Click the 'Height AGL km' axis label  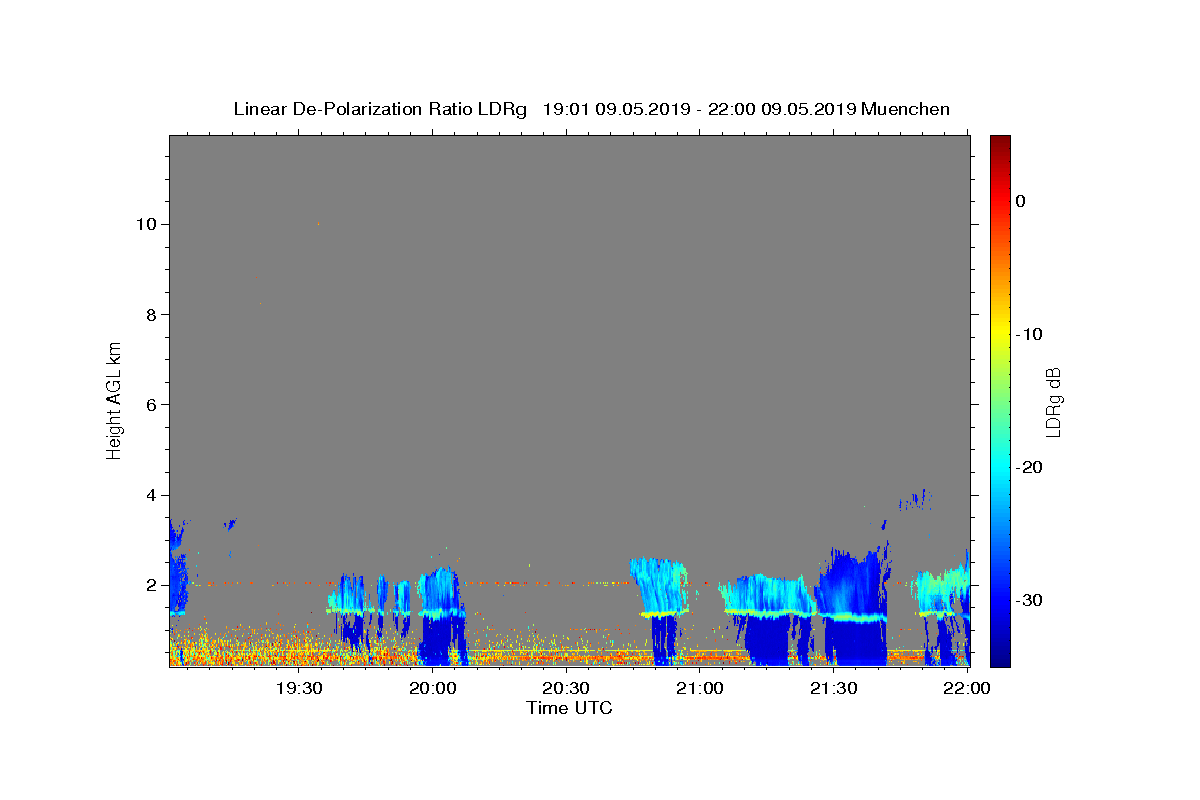(114, 399)
